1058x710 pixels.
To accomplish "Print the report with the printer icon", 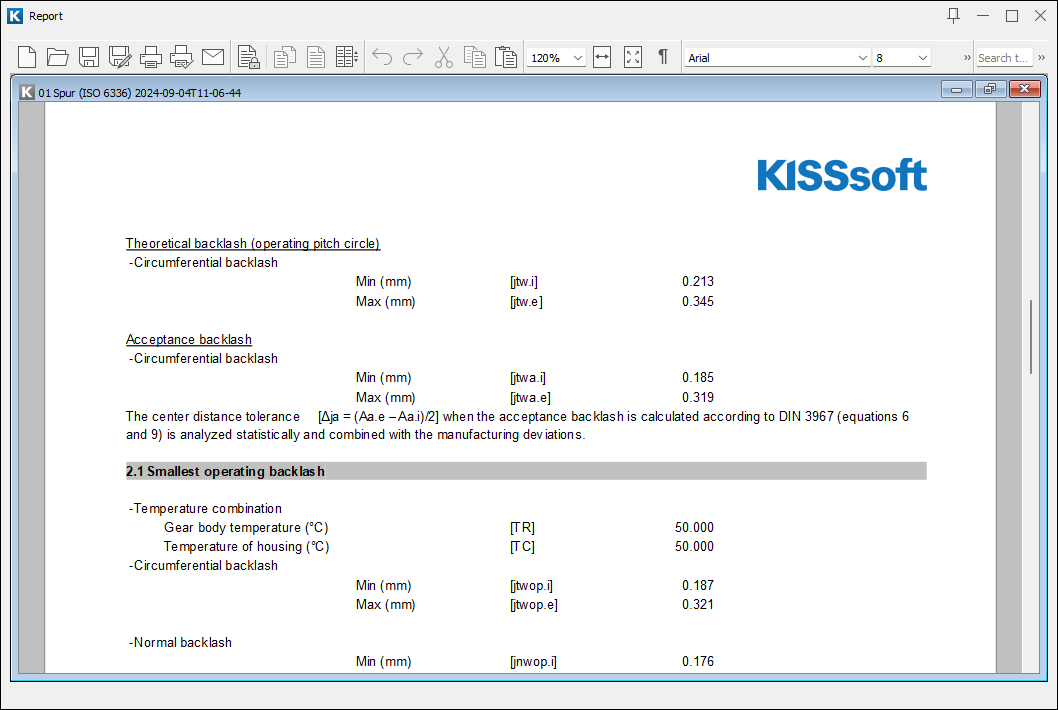I will click(x=151, y=57).
